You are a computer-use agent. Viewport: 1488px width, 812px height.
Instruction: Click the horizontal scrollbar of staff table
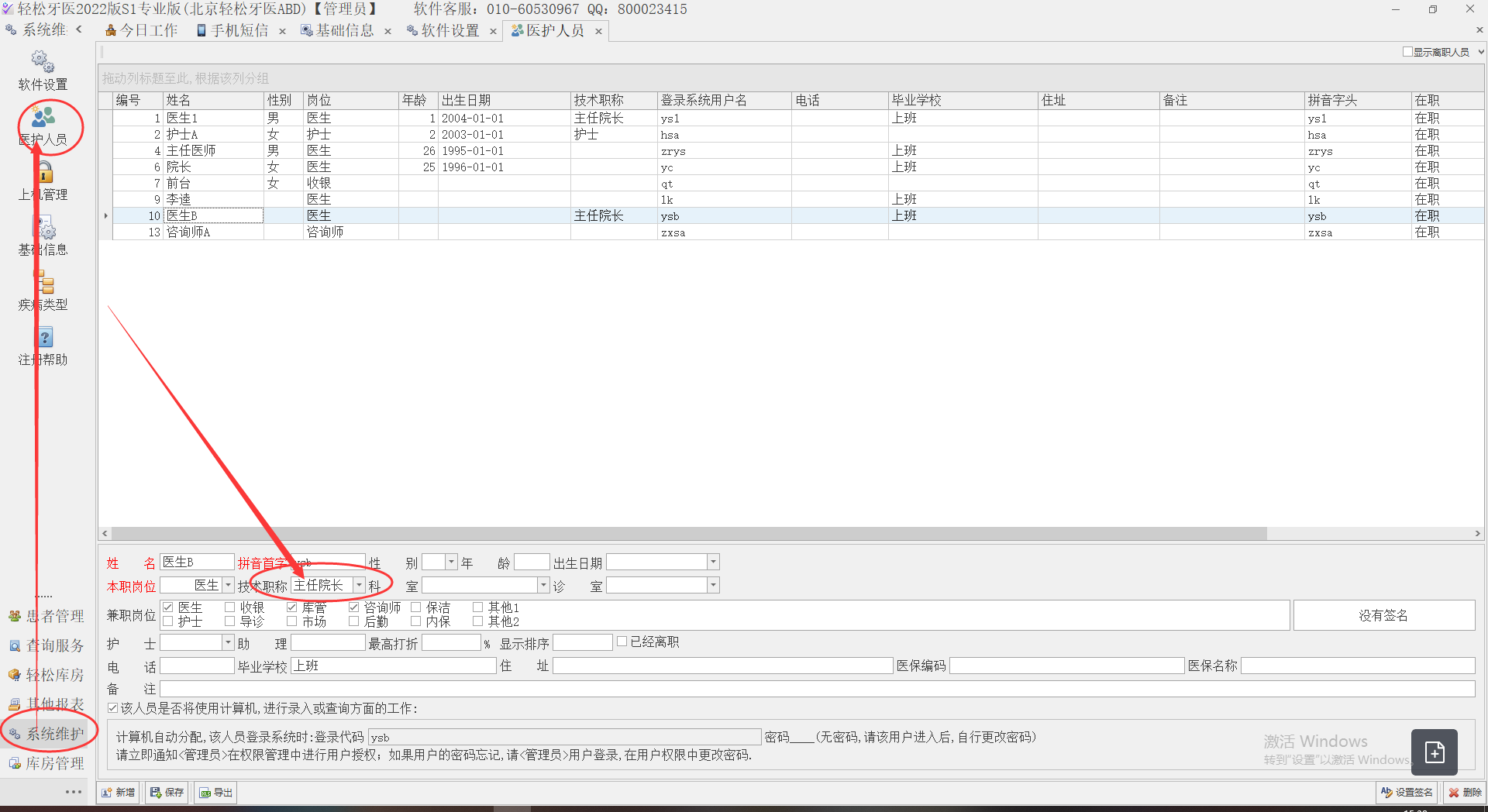click(x=690, y=533)
